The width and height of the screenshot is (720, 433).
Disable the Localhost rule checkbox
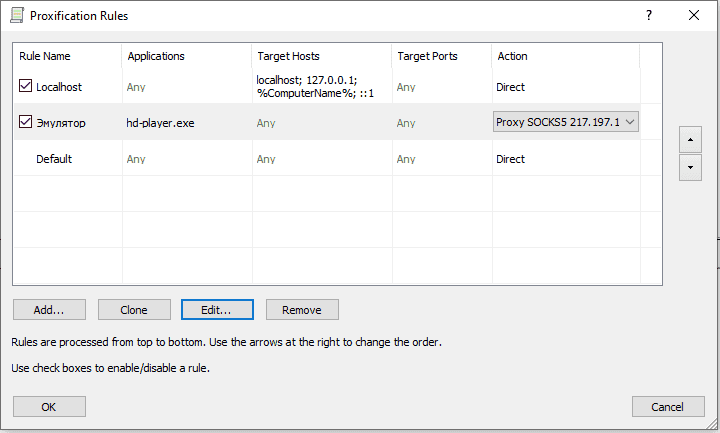26,87
